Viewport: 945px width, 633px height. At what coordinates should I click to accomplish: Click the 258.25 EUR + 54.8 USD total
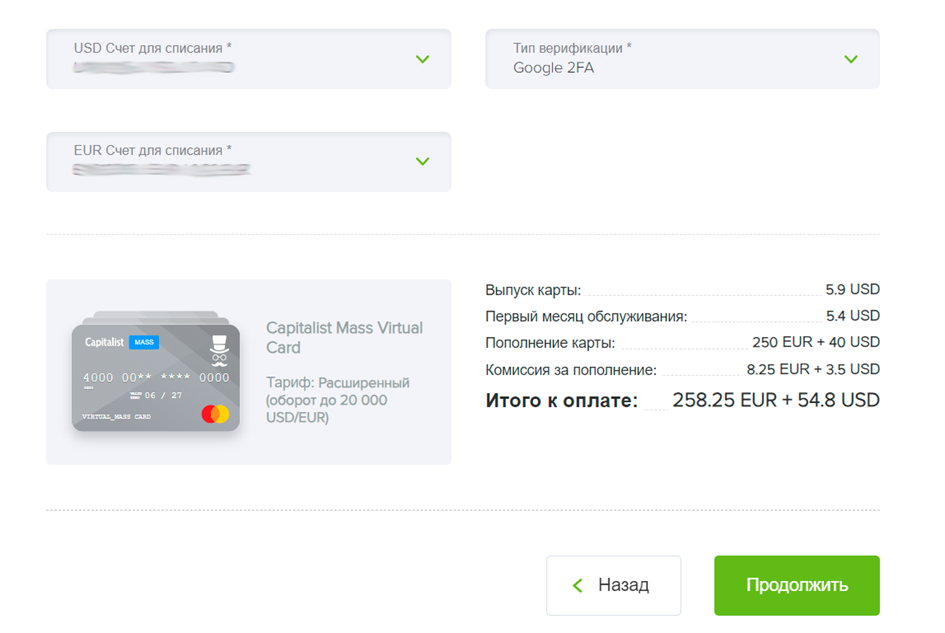click(x=776, y=400)
